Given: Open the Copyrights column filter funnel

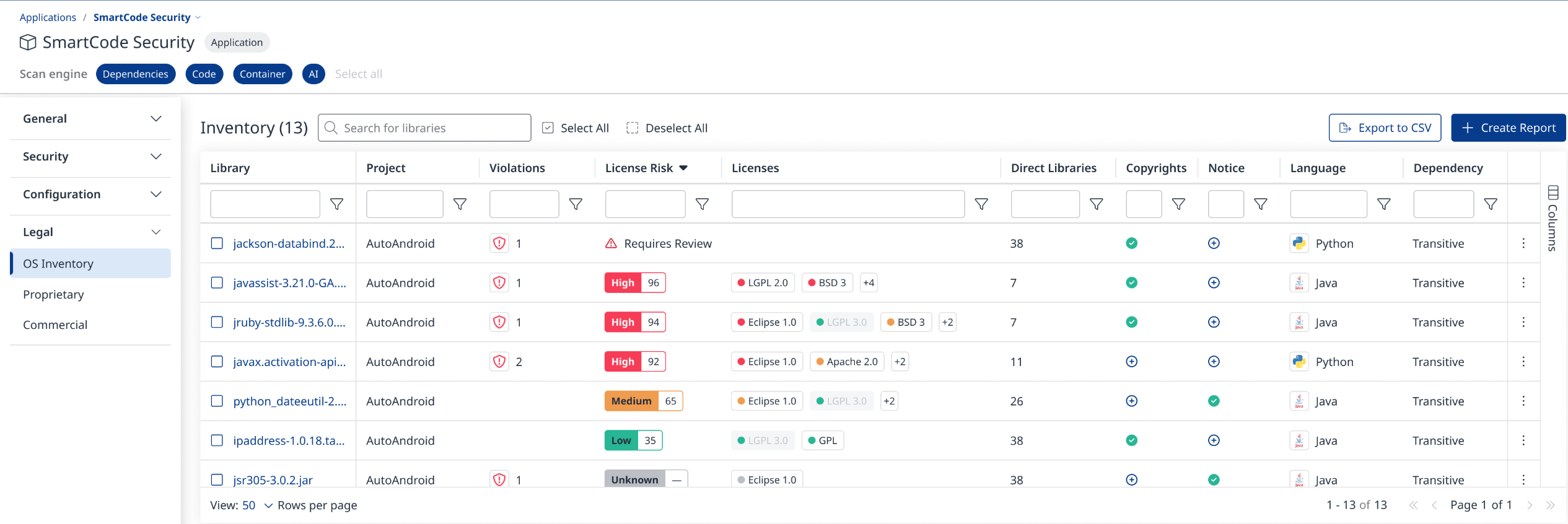Looking at the screenshot, I should tap(1178, 204).
